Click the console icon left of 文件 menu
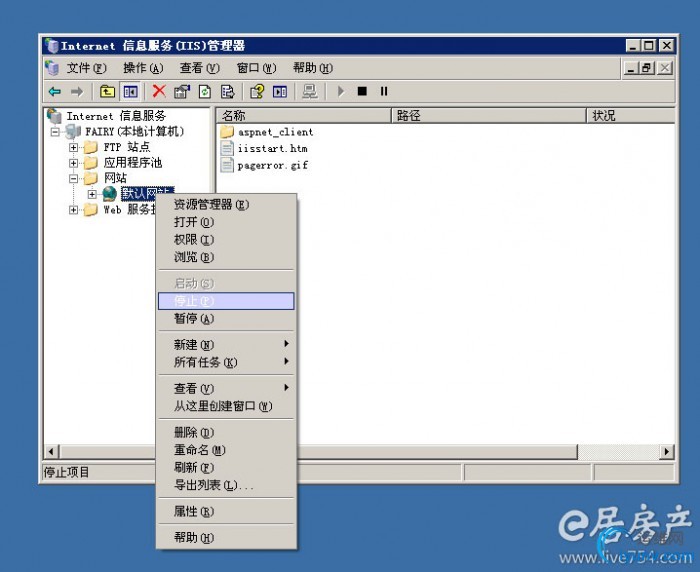The image size is (700, 572). [52, 68]
